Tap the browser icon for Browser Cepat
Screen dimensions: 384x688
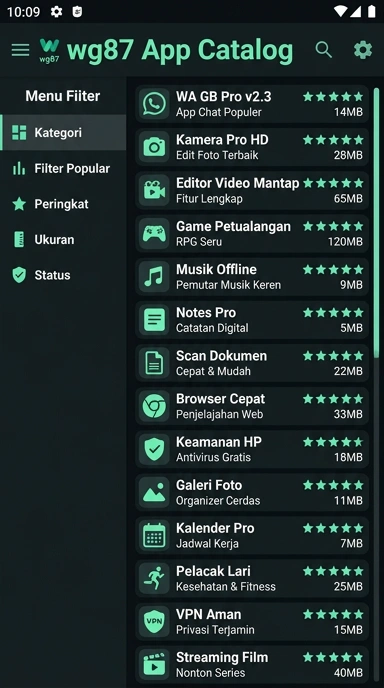154,406
